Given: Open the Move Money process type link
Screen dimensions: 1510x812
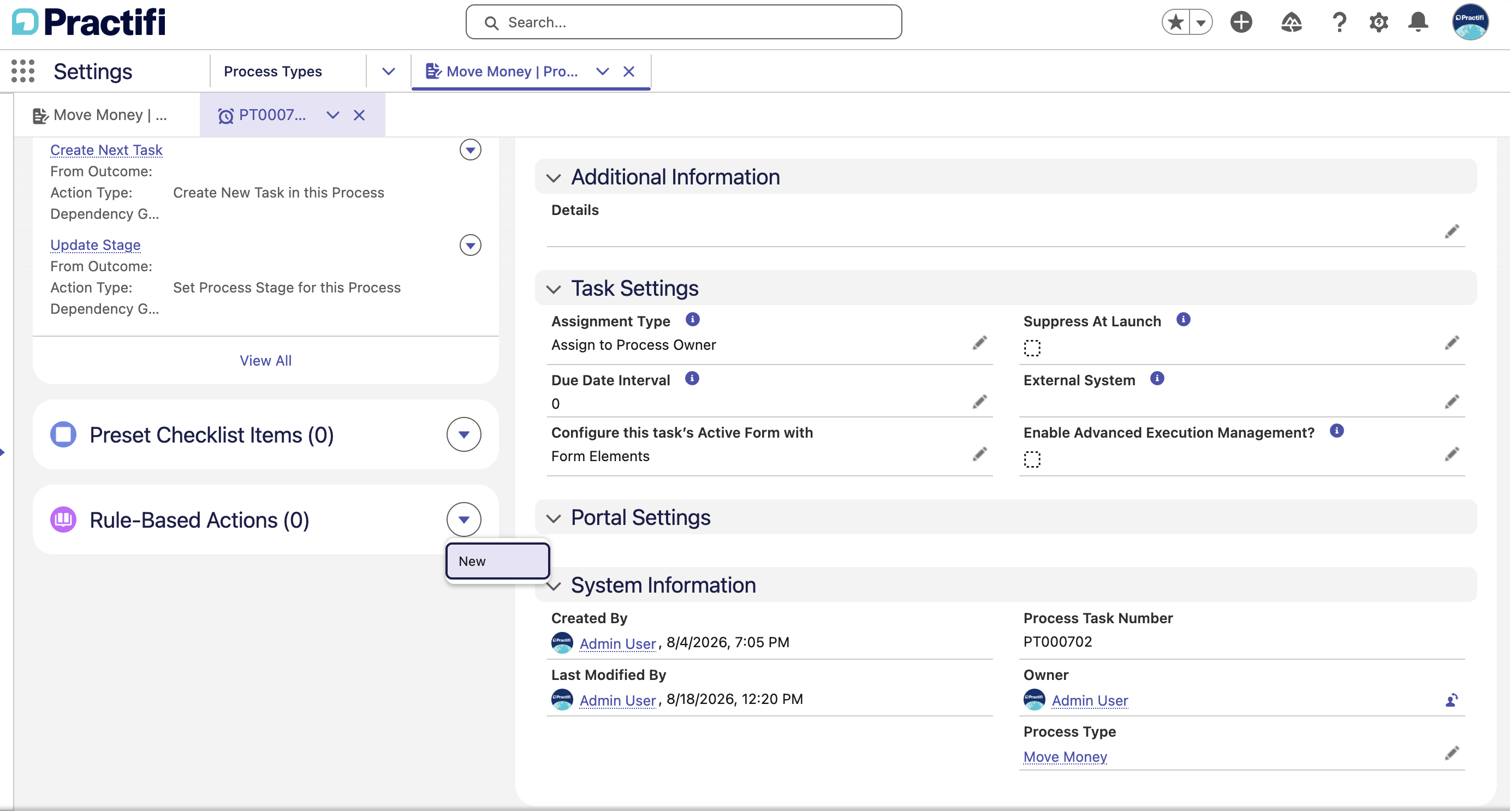Looking at the screenshot, I should tap(1065, 756).
